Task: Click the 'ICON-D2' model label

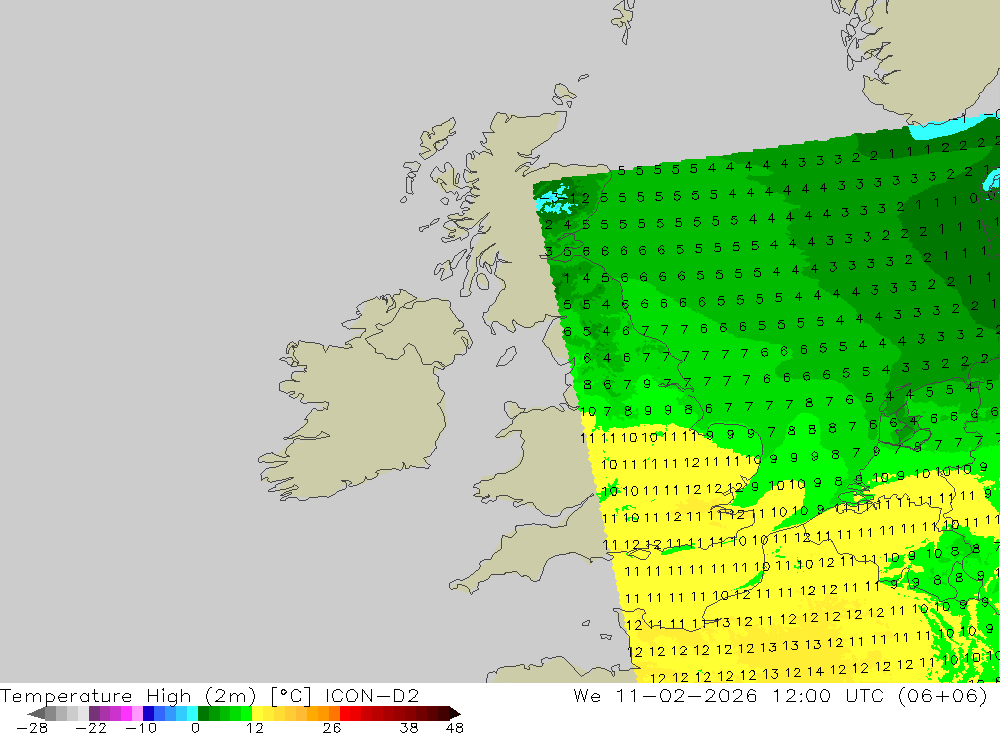Action: pos(372,695)
